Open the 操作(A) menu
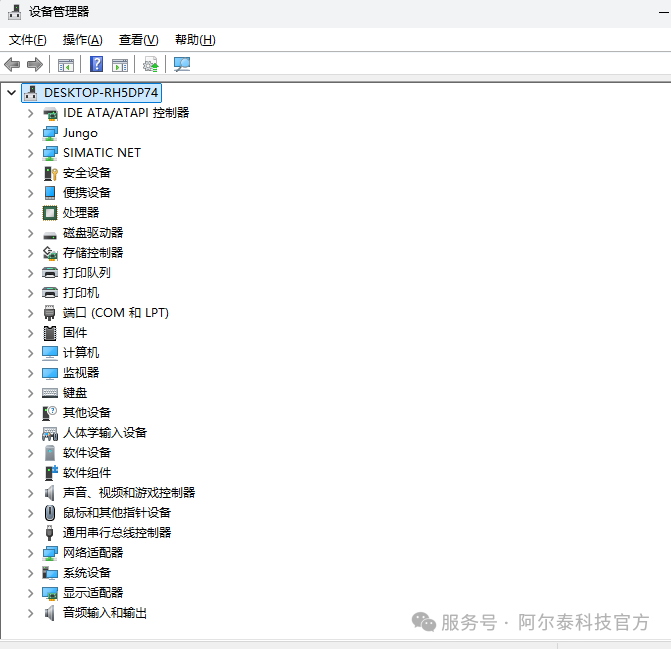 [83, 40]
